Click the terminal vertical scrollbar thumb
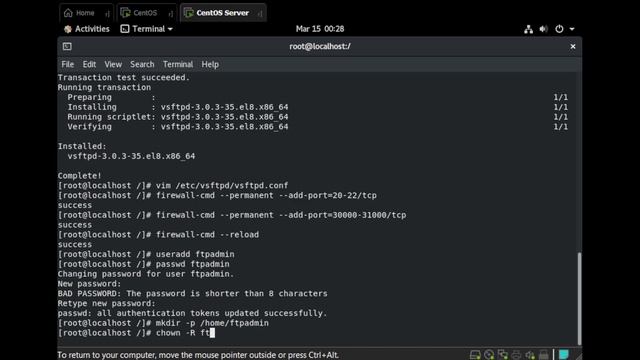The image size is (640, 360). [x=579, y=299]
